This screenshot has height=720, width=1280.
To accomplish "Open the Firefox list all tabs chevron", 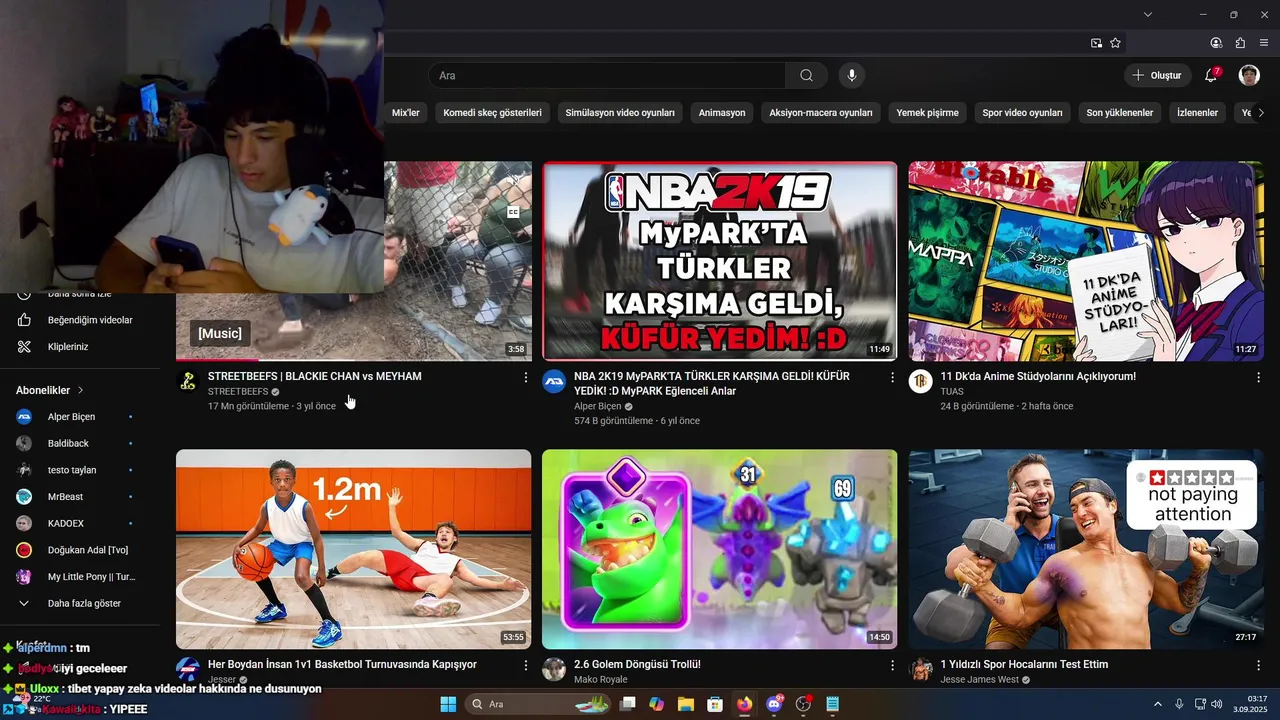I will (x=1148, y=14).
